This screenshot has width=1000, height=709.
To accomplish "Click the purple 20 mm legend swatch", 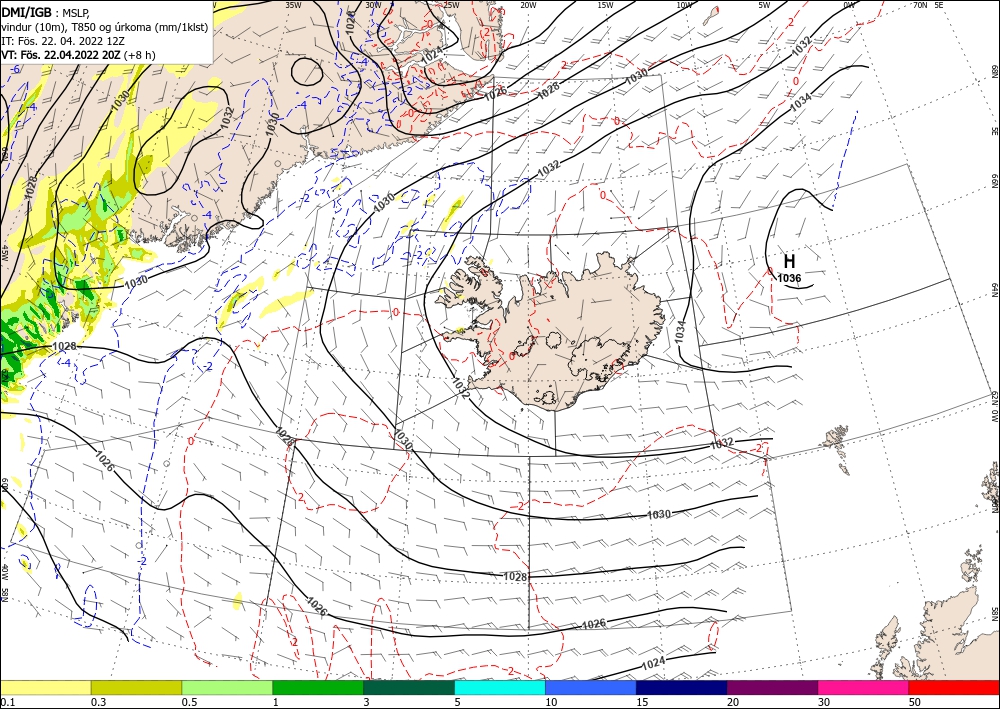I will (x=772, y=687).
